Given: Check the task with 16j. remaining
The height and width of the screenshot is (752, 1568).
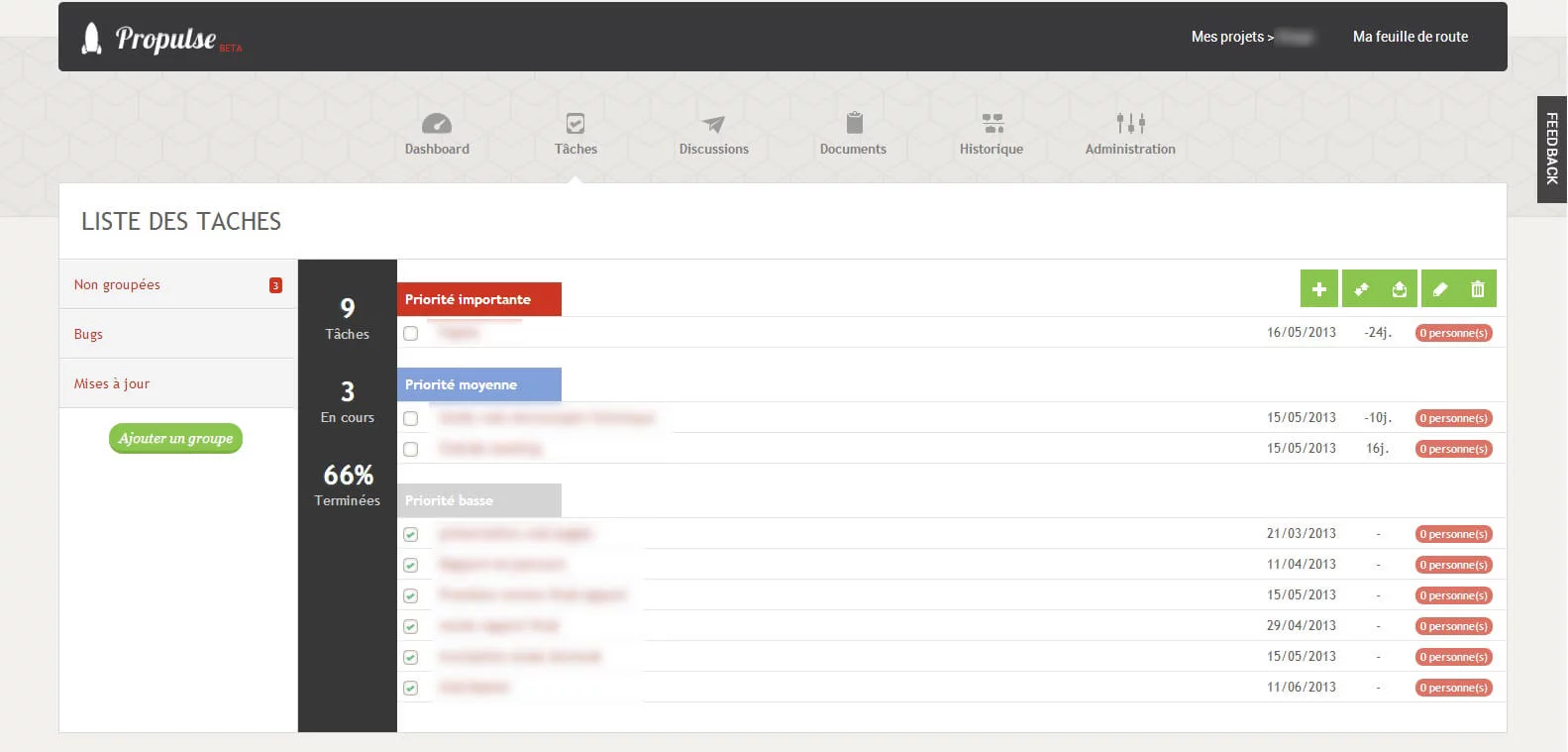Looking at the screenshot, I should click(x=411, y=450).
